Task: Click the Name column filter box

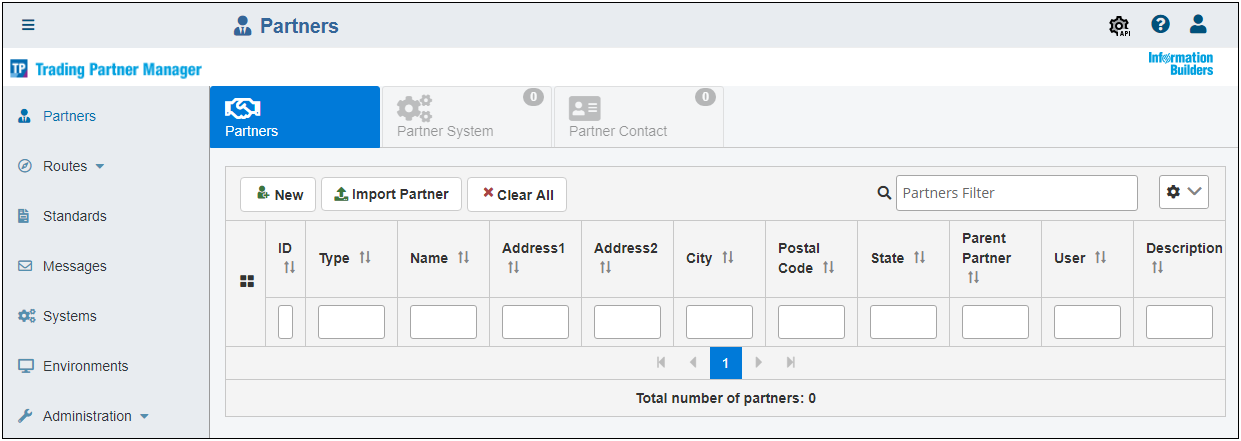Action: tap(443, 322)
